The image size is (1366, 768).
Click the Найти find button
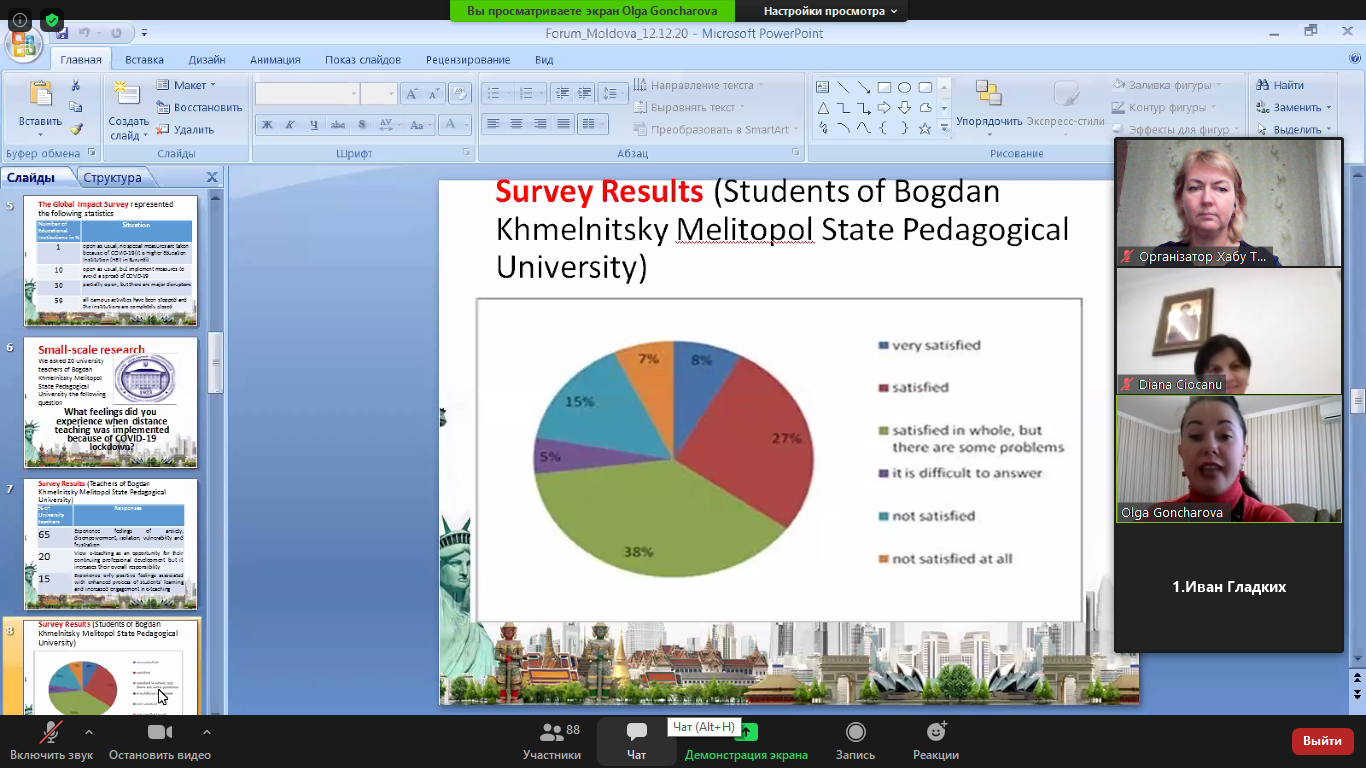pos(1281,85)
